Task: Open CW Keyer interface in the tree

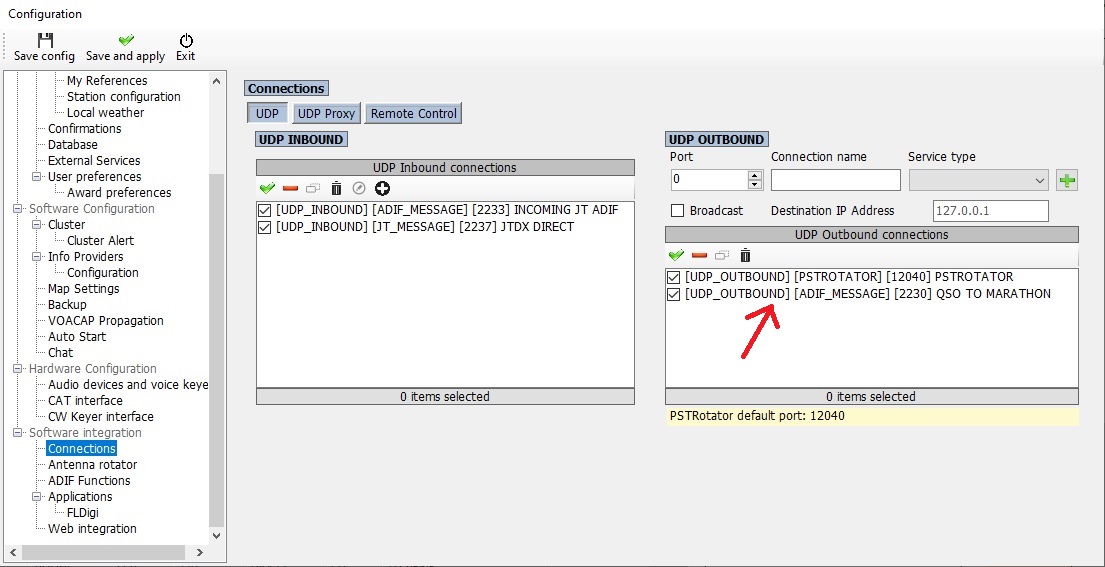Action: click(x=101, y=417)
